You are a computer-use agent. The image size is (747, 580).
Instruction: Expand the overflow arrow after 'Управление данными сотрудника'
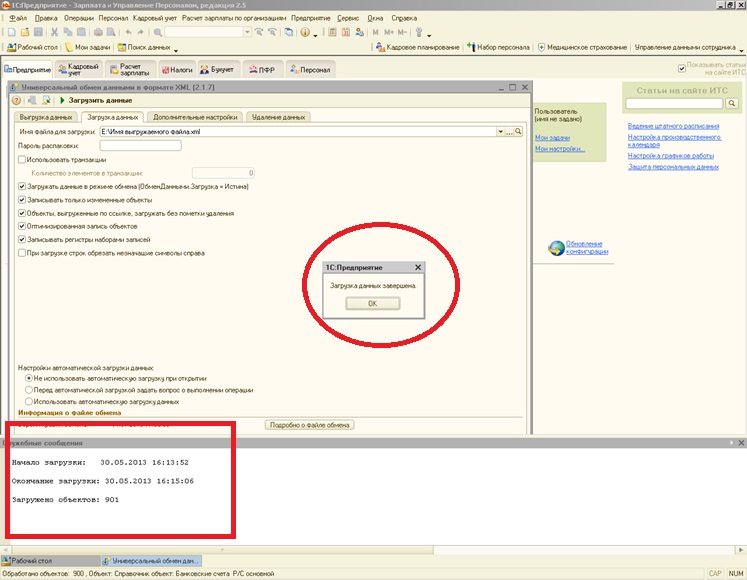(741, 50)
